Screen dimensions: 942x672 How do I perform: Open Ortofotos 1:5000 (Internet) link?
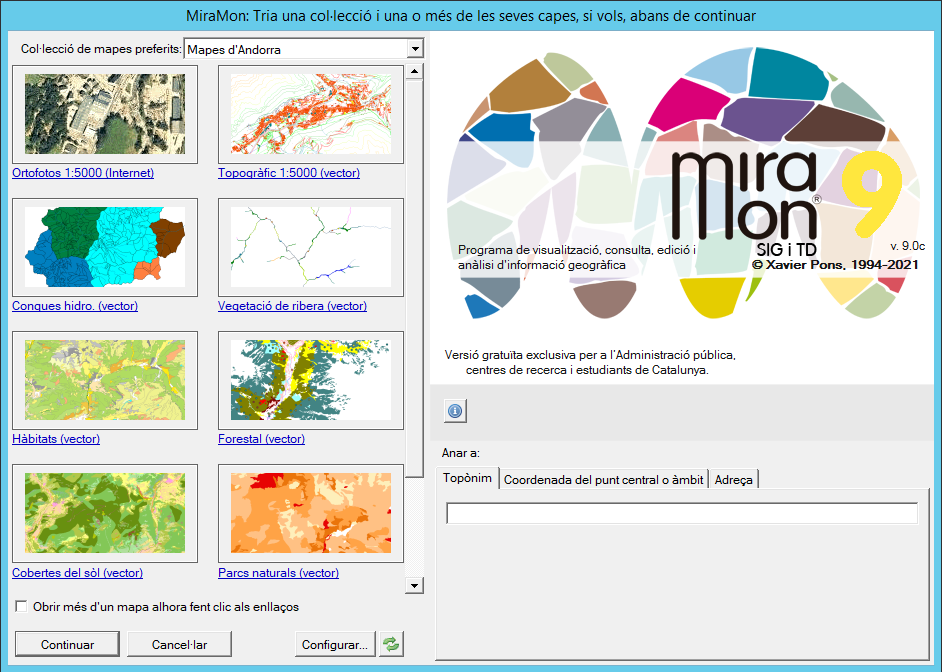click(x=83, y=173)
